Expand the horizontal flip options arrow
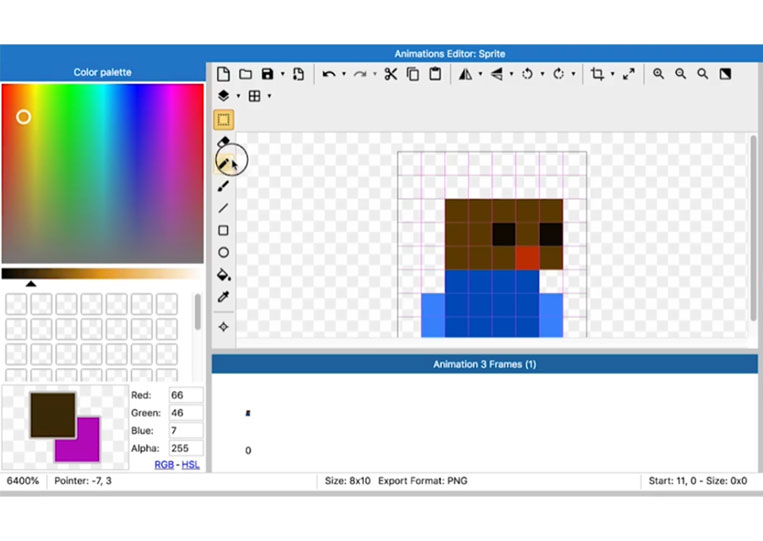The width and height of the screenshot is (763, 541). tap(480, 74)
